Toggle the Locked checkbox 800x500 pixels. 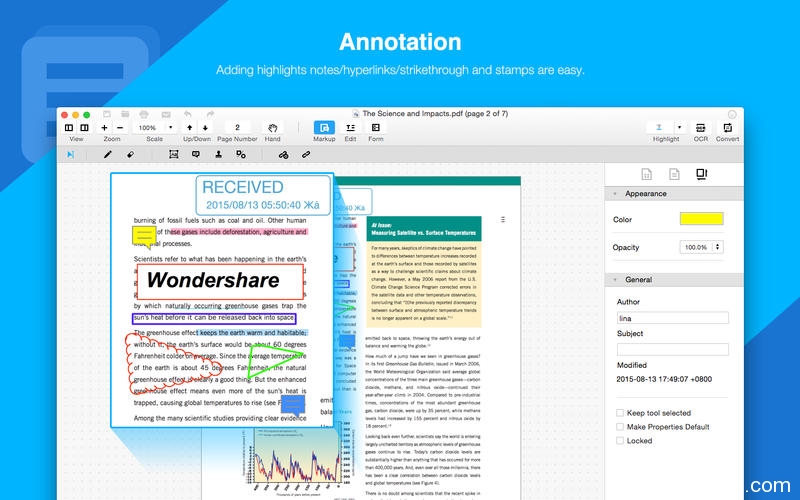(620, 440)
